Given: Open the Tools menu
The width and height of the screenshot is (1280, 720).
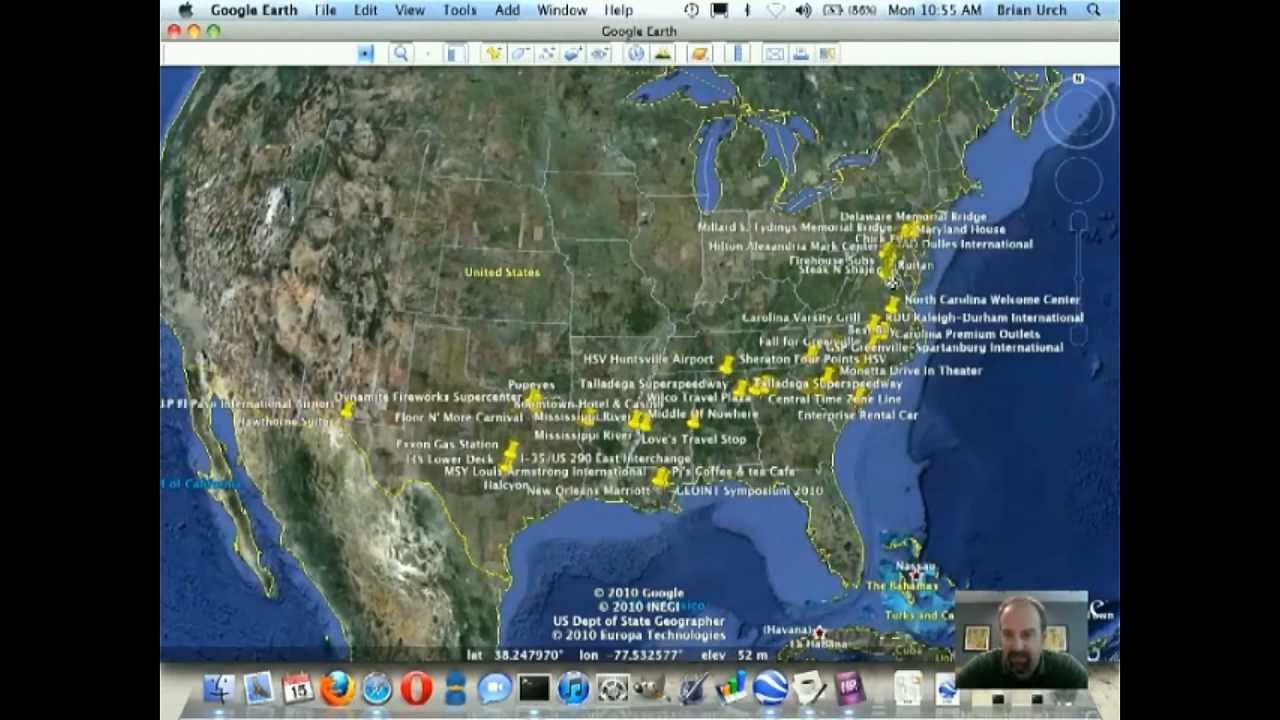Looking at the screenshot, I should tap(459, 10).
